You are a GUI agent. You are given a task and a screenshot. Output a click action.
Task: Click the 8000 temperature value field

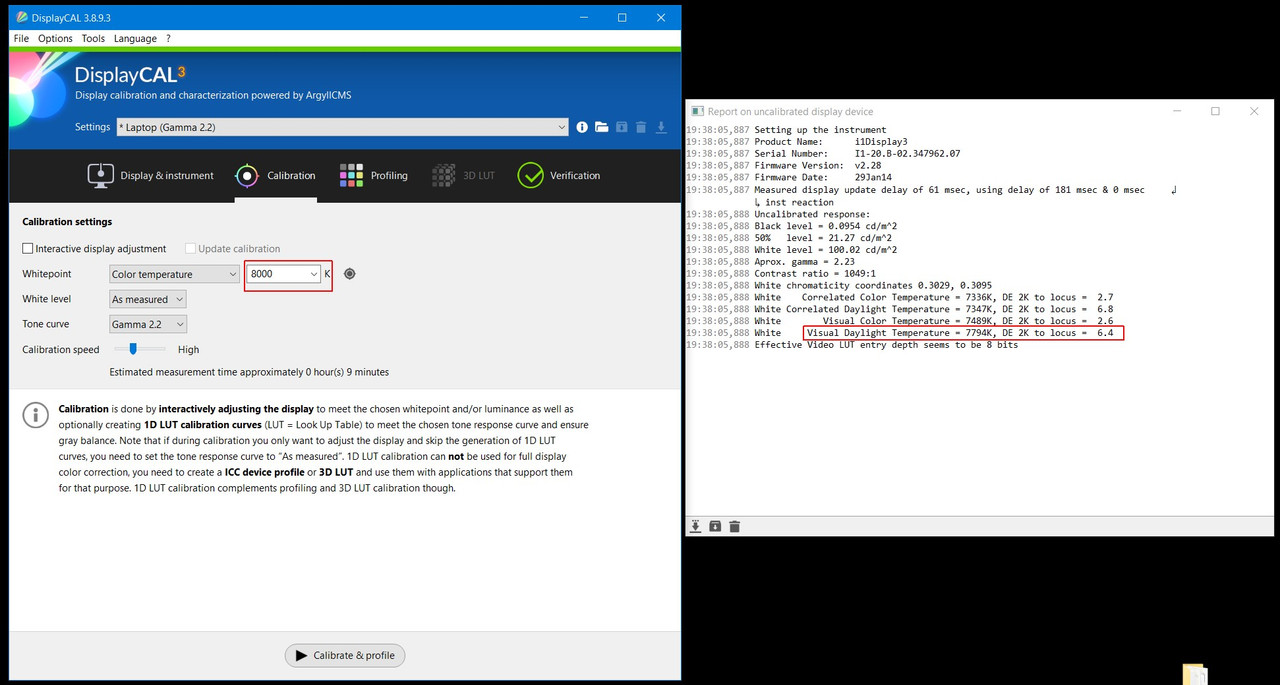point(278,274)
